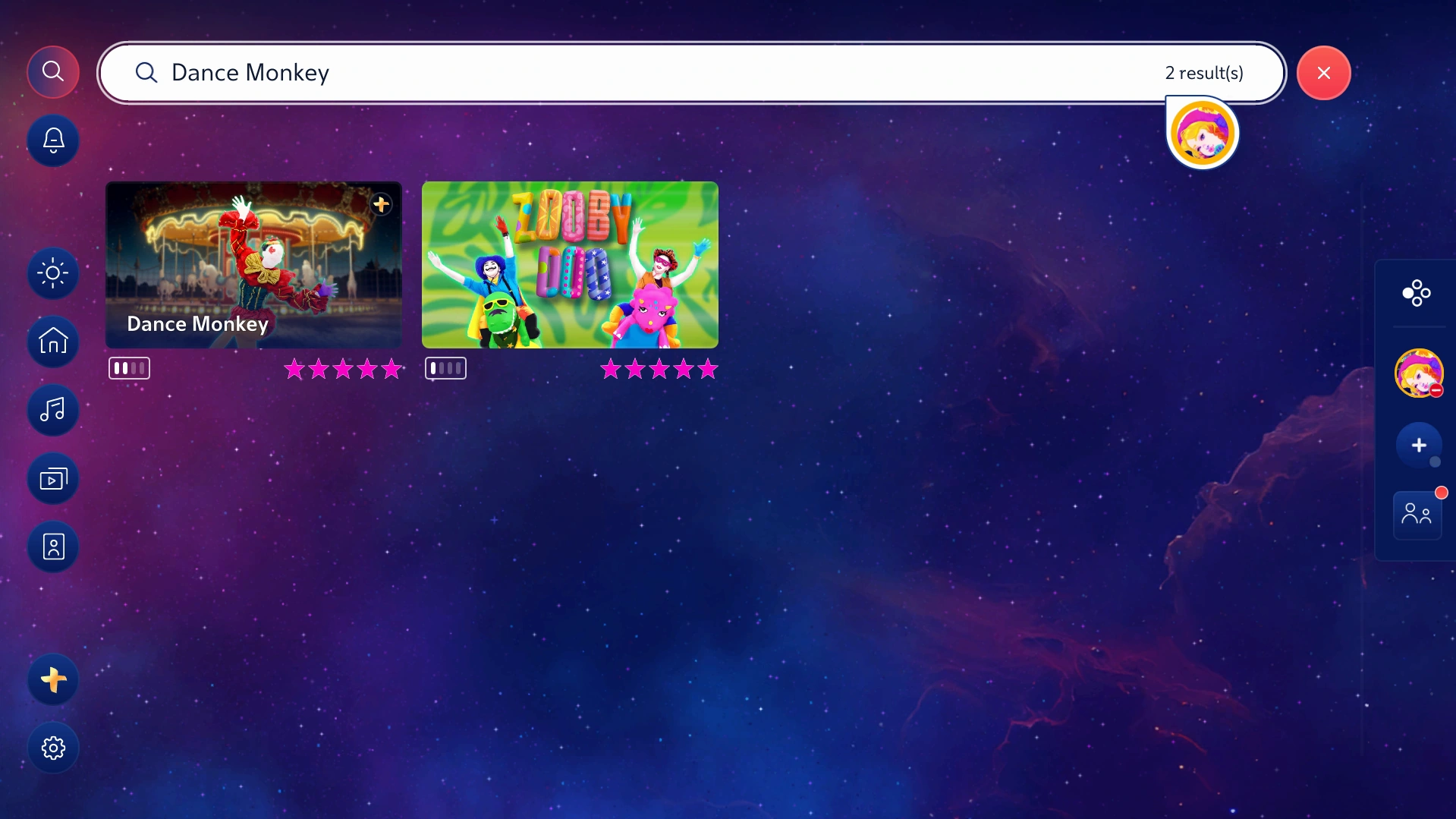The height and width of the screenshot is (819, 1456).
Task: Open your profile card in the sidebar
Action: (52, 547)
